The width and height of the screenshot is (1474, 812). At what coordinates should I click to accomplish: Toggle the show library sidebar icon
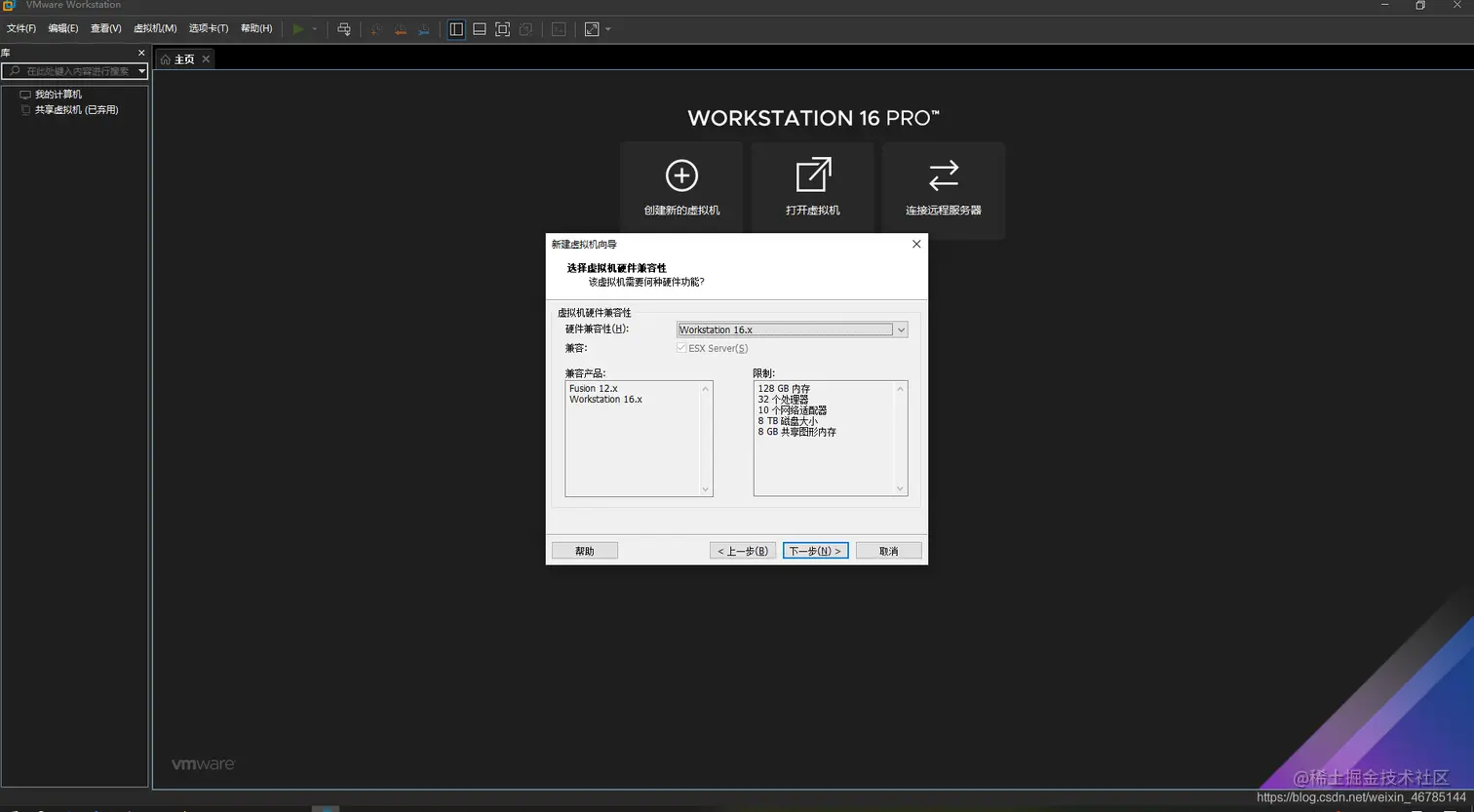(x=456, y=29)
